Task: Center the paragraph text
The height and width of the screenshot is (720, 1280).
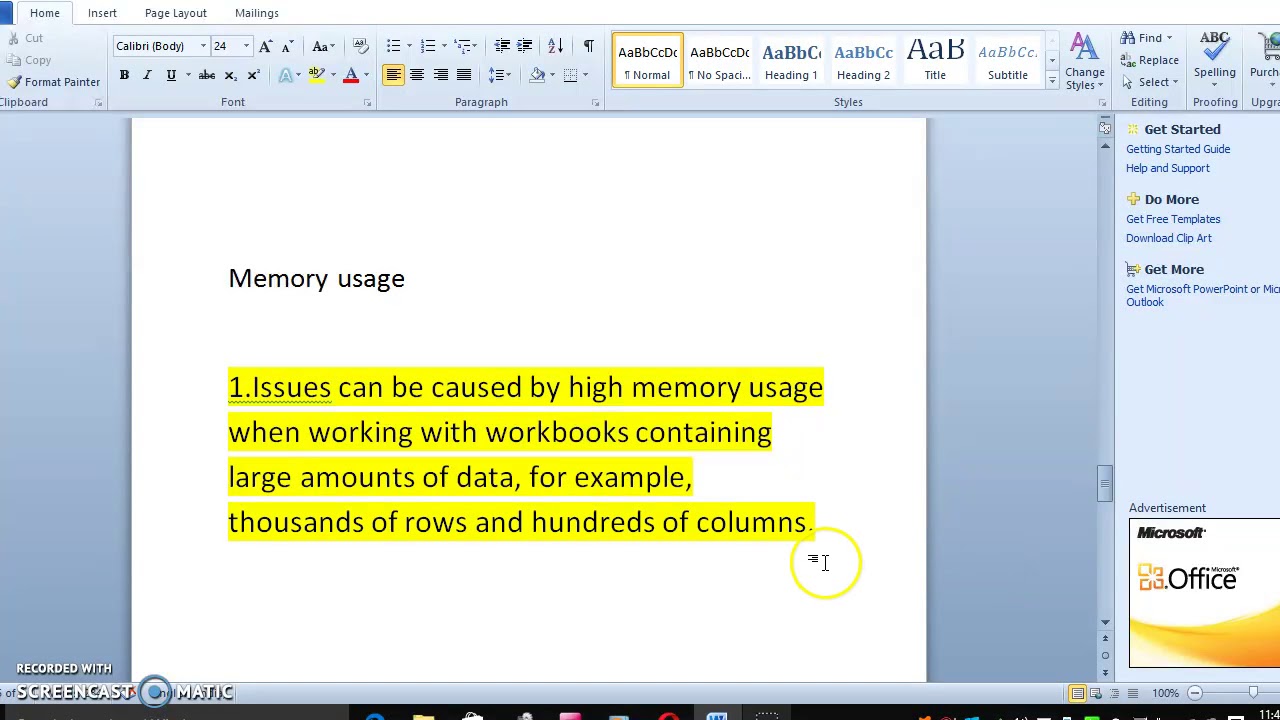Action: click(x=417, y=75)
